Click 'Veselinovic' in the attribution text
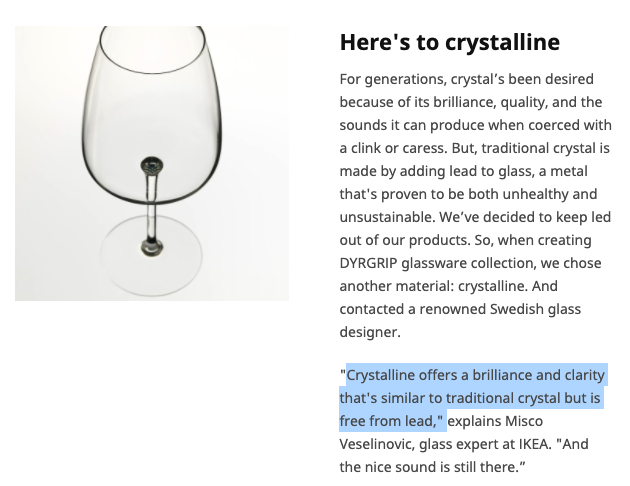This screenshot has width=630, height=486. click(377, 444)
